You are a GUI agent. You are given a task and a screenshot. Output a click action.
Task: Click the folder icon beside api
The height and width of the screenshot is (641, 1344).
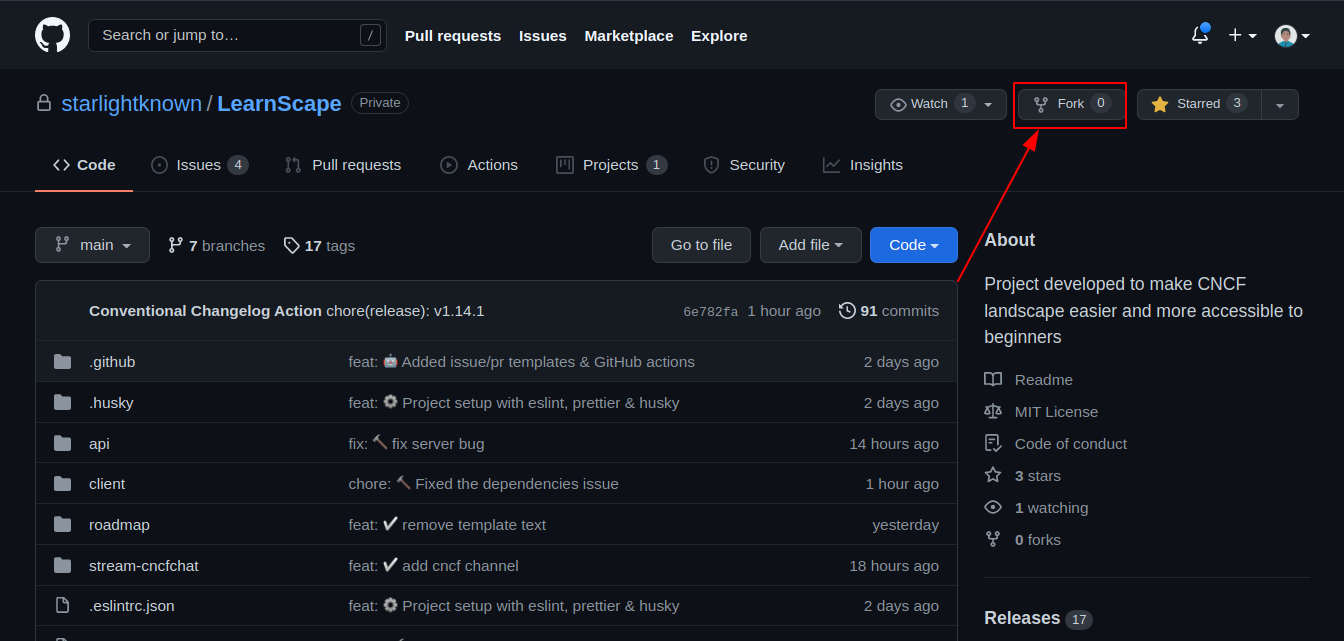62,444
